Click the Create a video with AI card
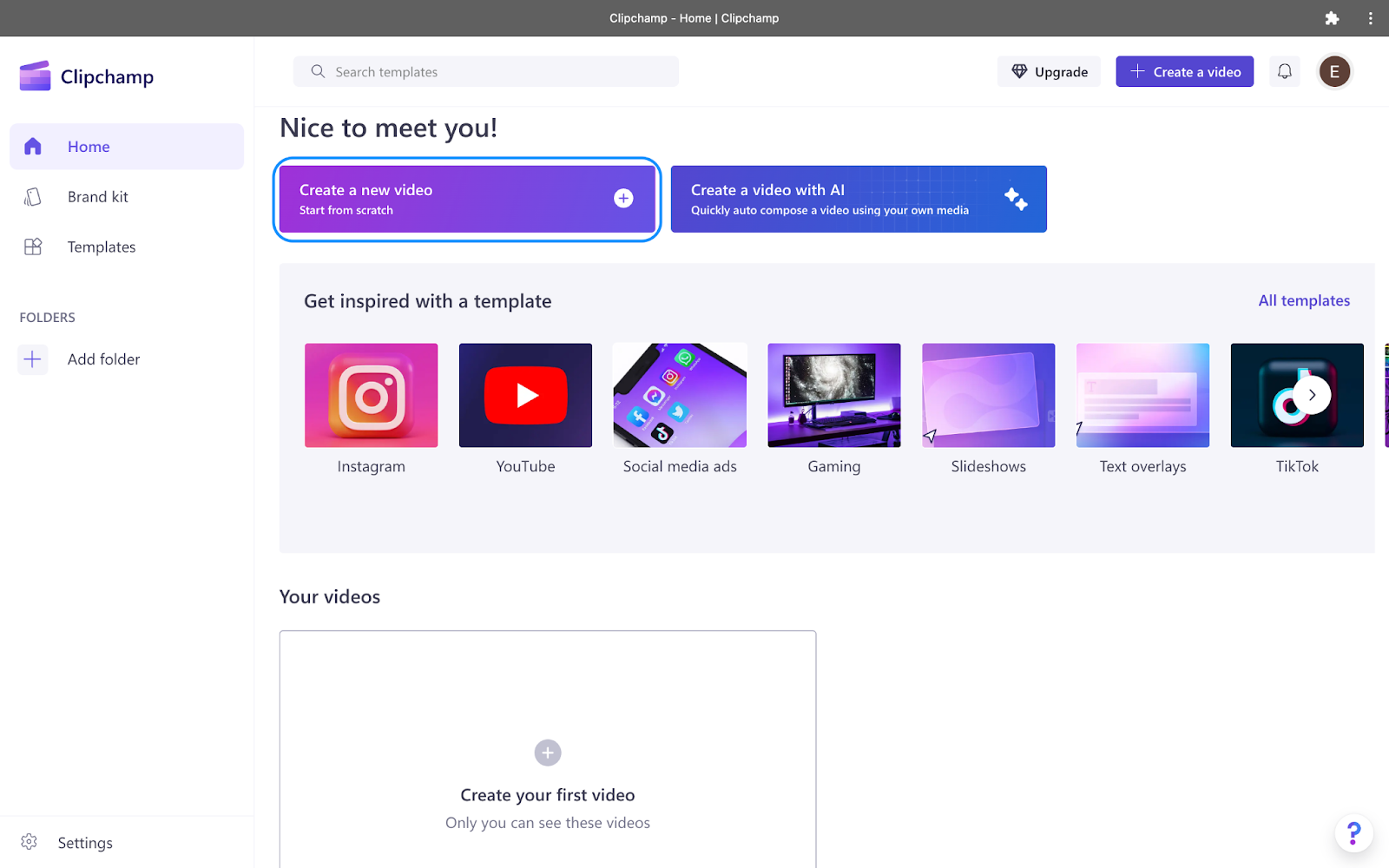Image resolution: width=1389 pixels, height=868 pixels. point(859,199)
